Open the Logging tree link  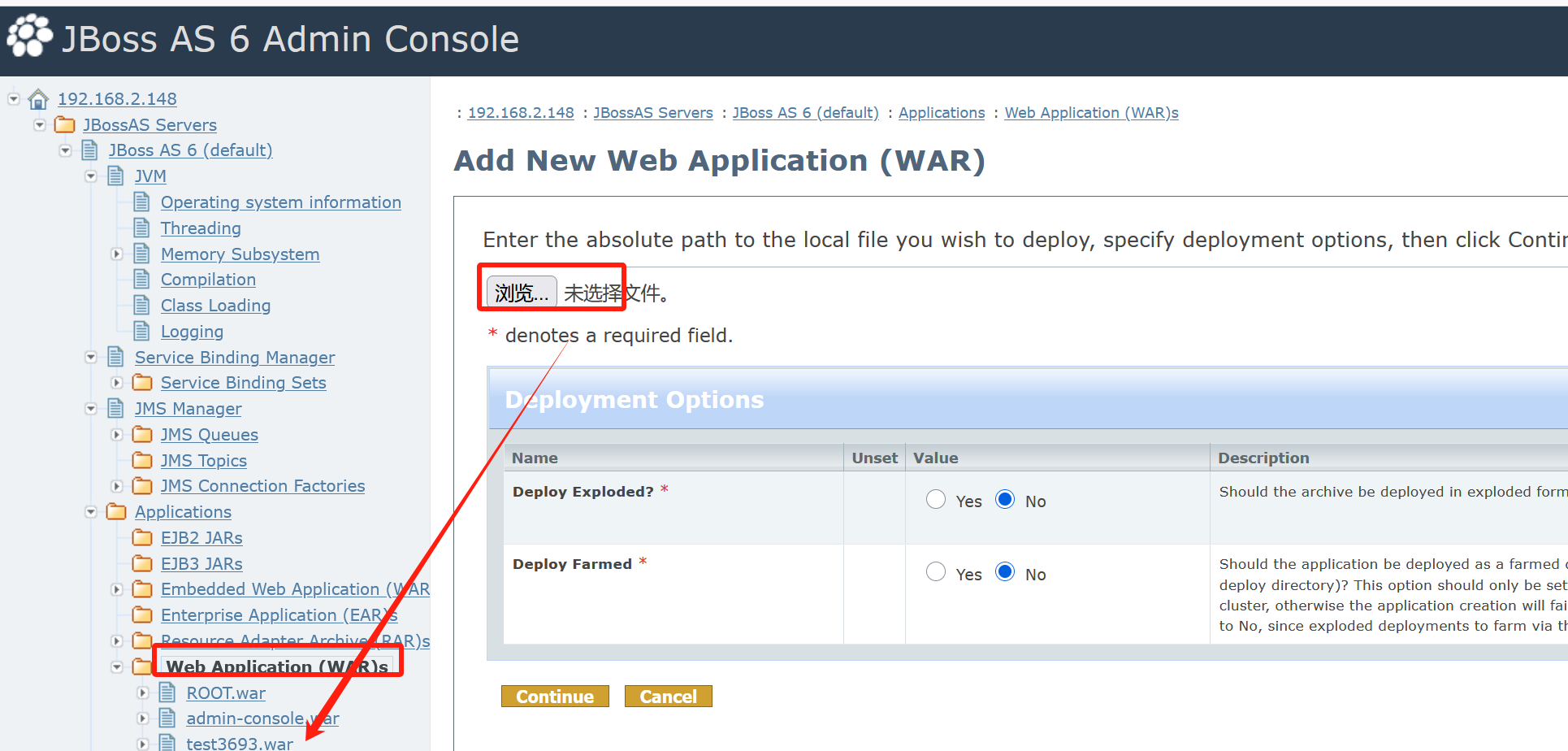[x=192, y=332]
